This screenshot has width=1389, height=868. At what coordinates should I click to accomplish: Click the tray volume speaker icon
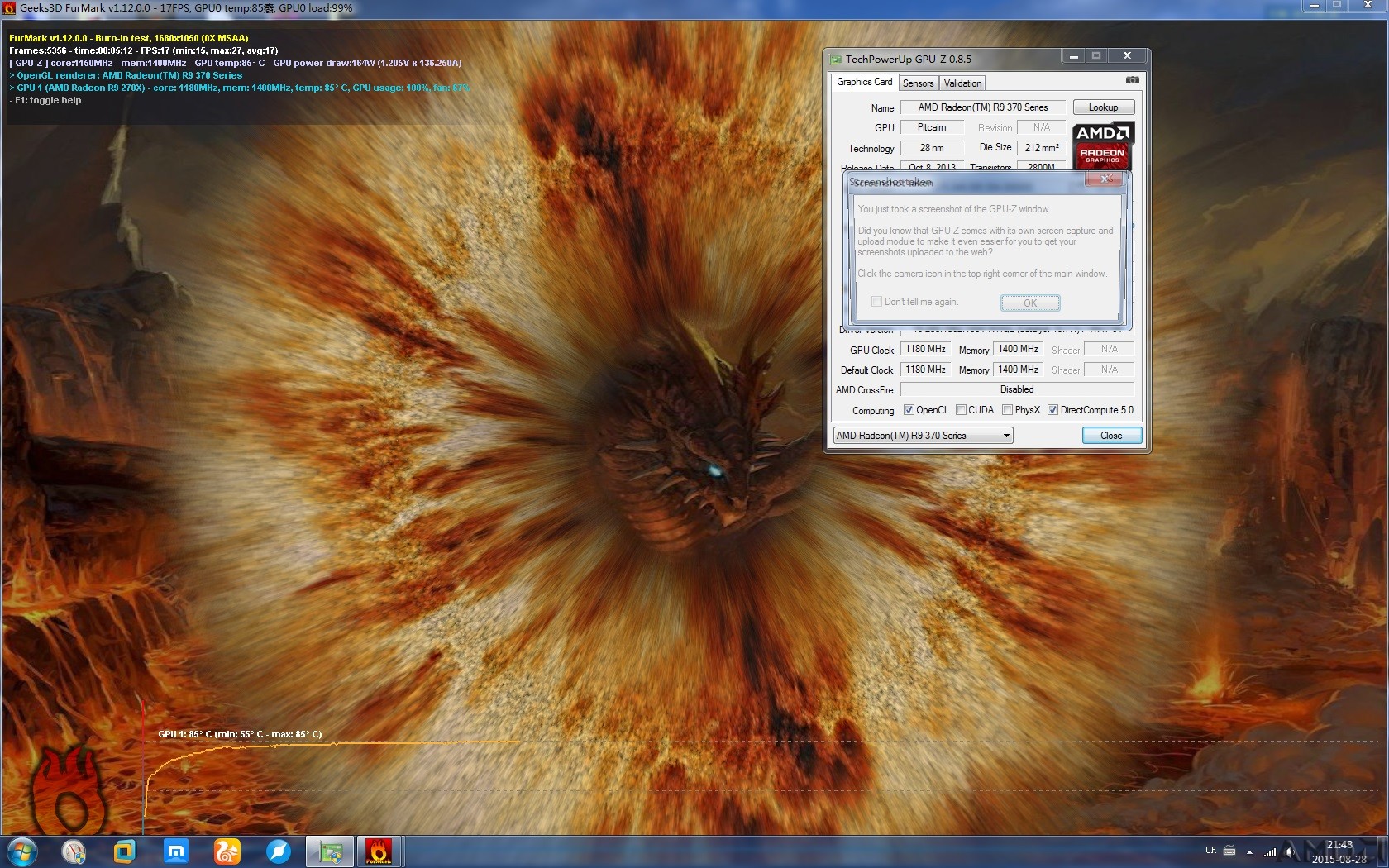pyautogui.click(x=1289, y=851)
